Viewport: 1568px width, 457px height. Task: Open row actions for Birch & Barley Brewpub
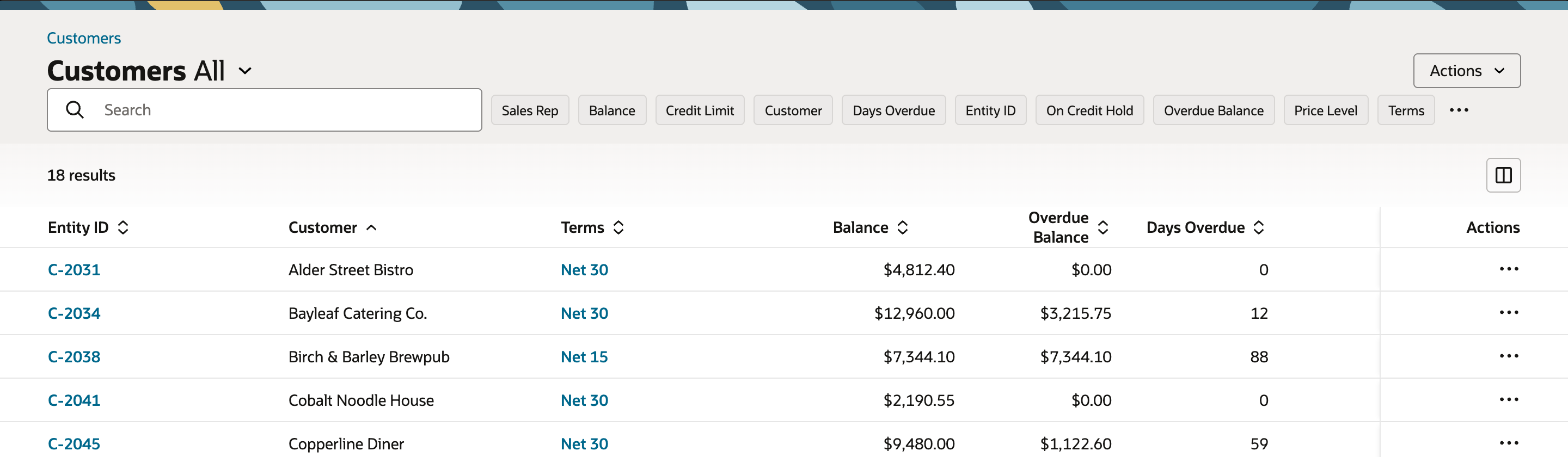(1508, 356)
